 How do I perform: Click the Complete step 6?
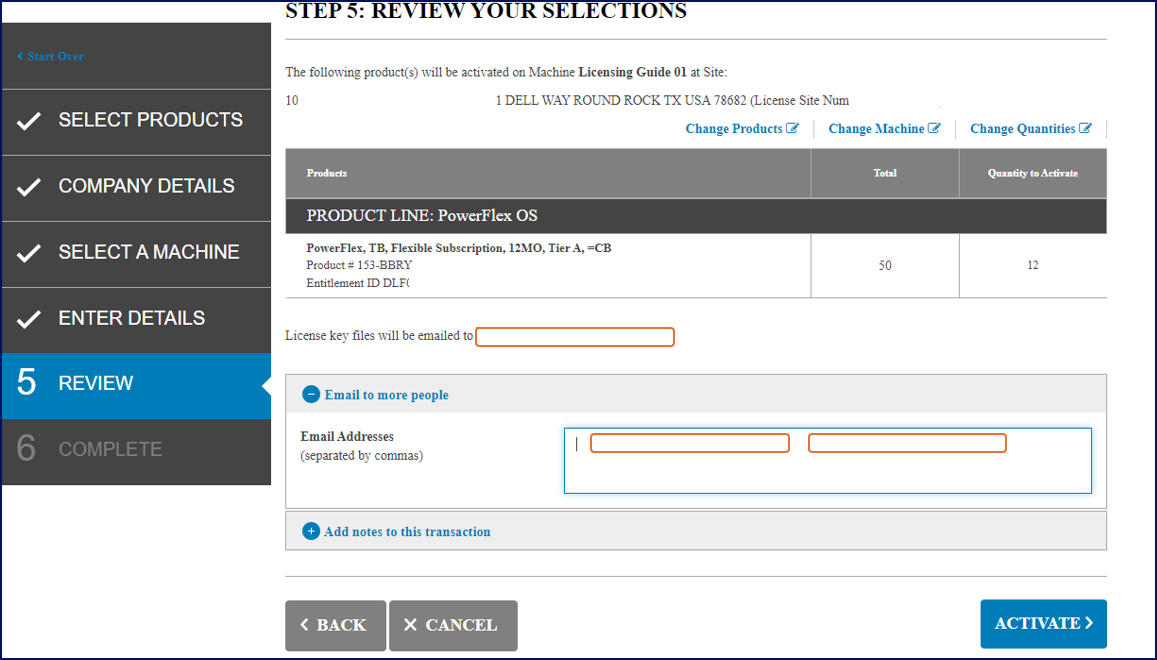[x=137, y=451]
